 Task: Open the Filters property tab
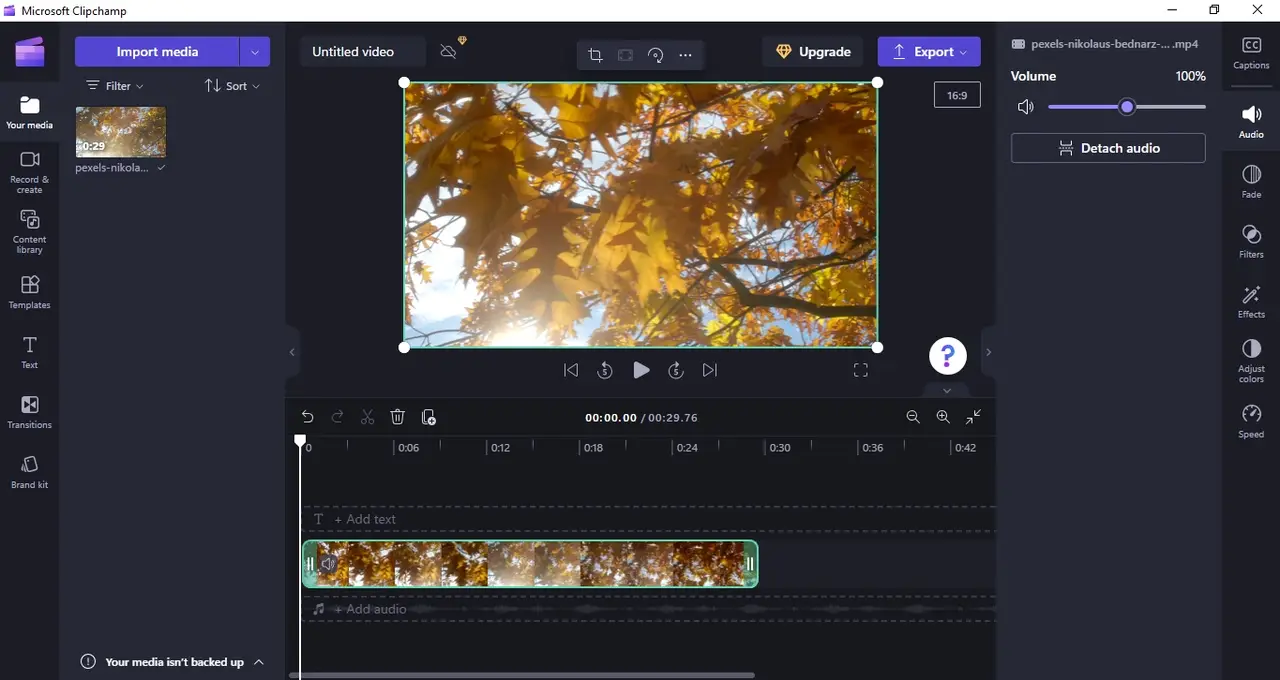[x=1251, y=242]
